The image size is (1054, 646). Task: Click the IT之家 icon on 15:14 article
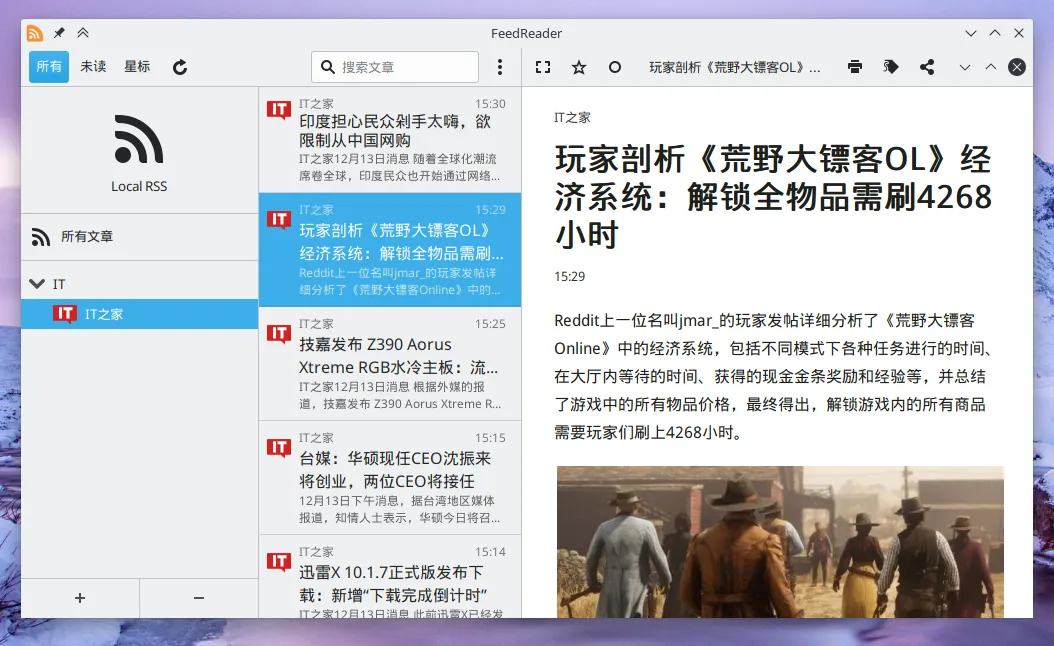[x=278, y=561]
